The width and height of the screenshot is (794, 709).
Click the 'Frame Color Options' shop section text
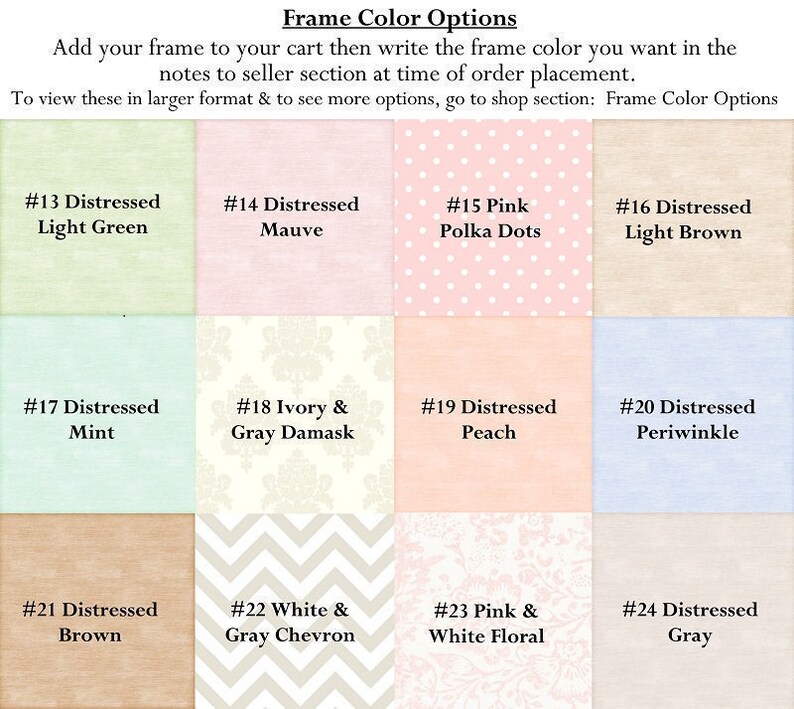click(x=691, y=98)
